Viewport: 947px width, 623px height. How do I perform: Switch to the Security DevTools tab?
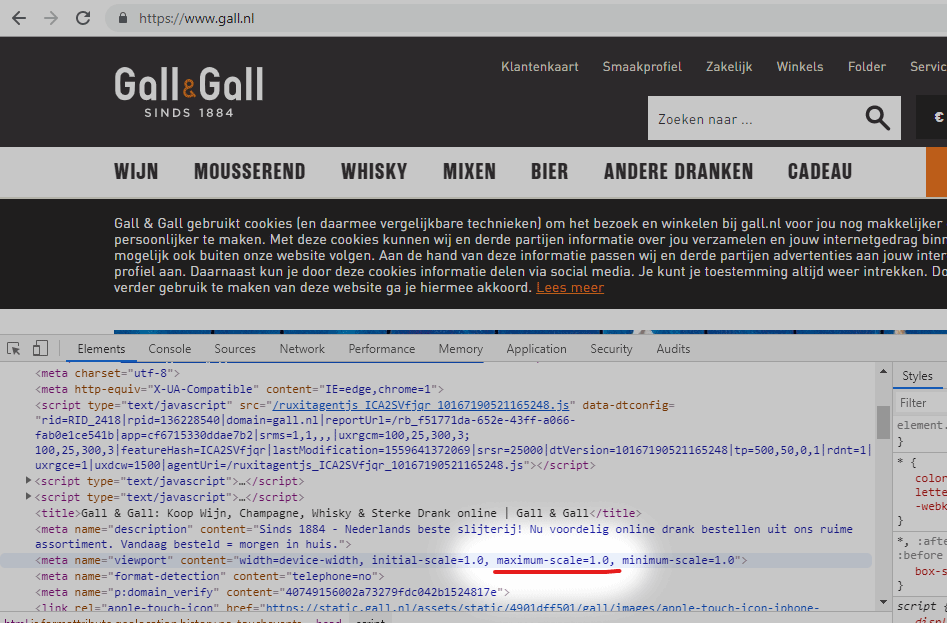611,348
